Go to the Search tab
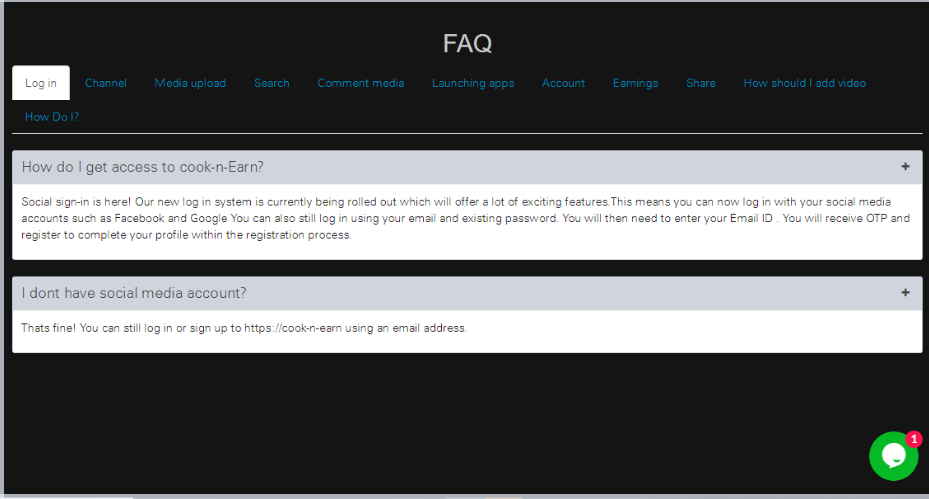 click(272, 83)
